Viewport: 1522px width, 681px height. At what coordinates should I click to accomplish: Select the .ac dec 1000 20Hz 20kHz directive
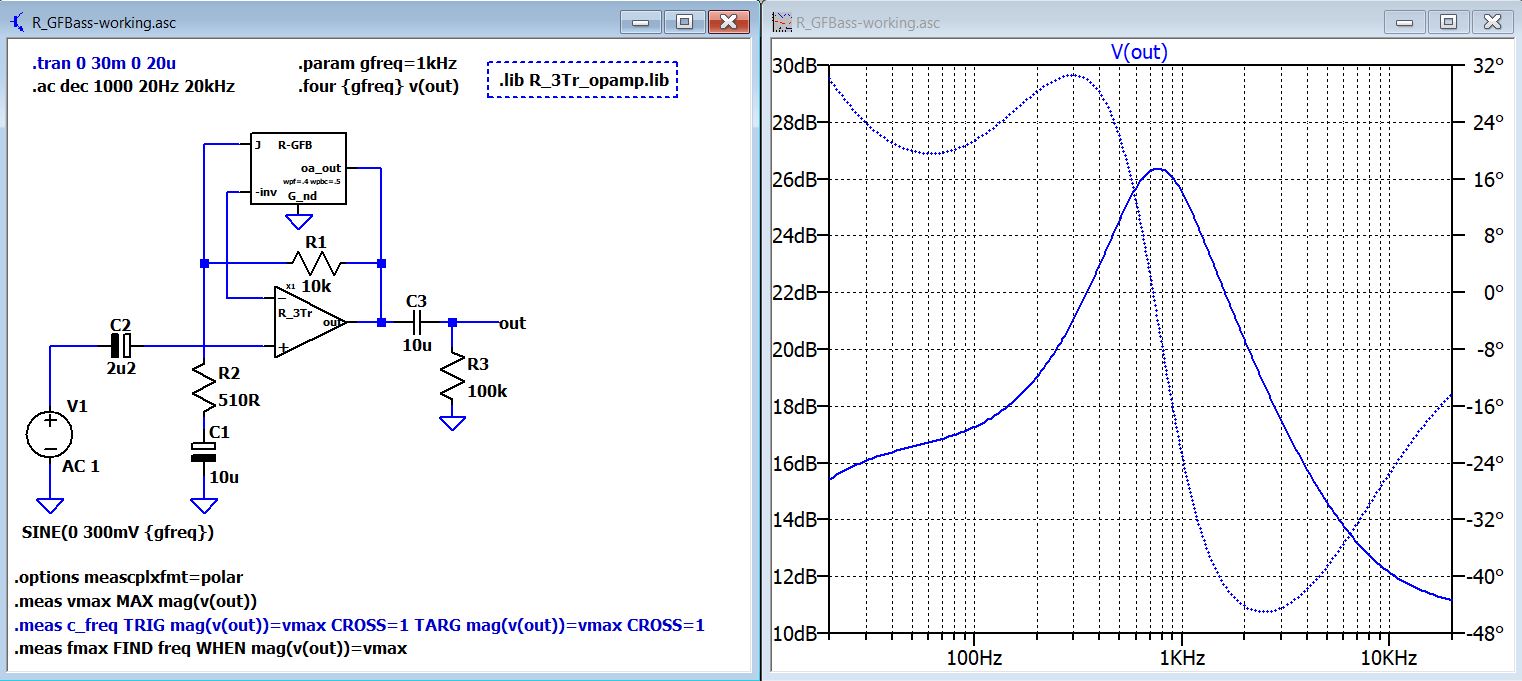133,87
